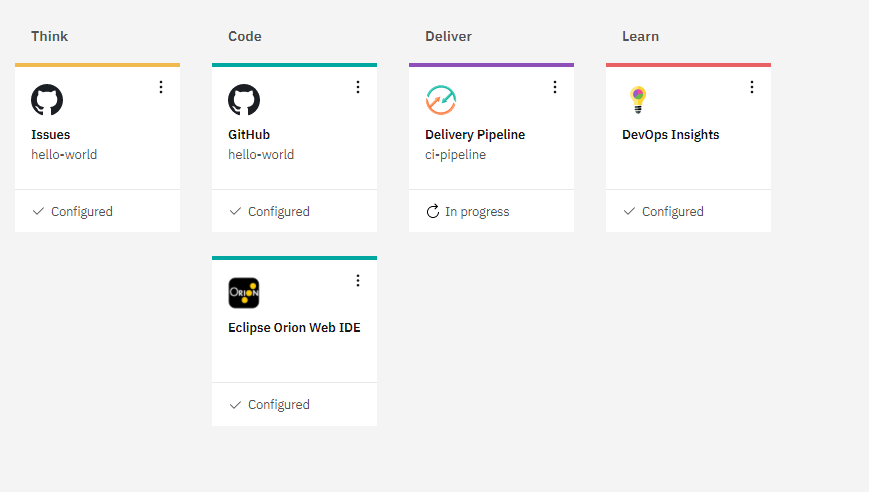Click the DevOps Insights lightbulb icon

point(638,100)
